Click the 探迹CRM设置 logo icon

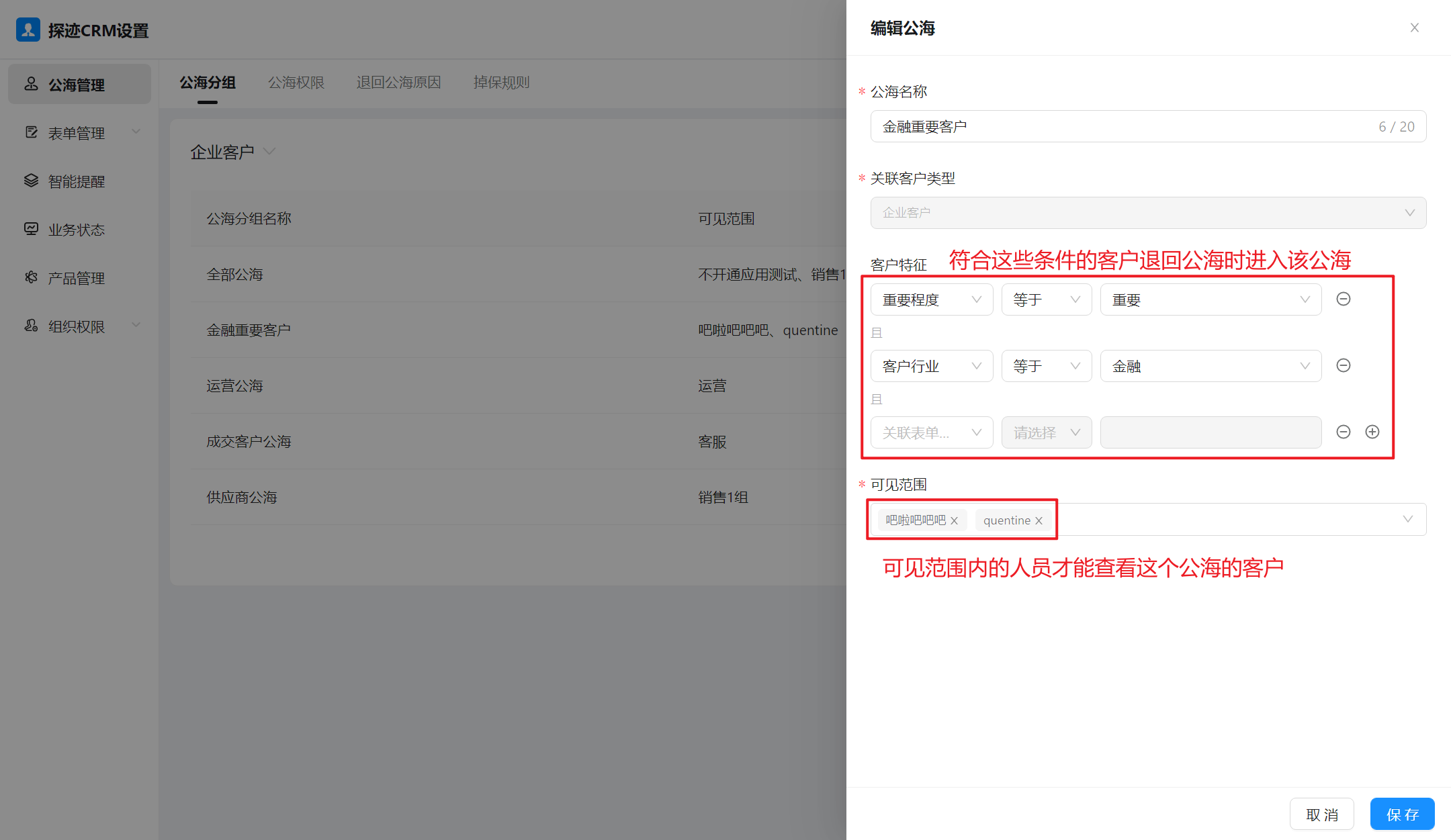[28, 30]
